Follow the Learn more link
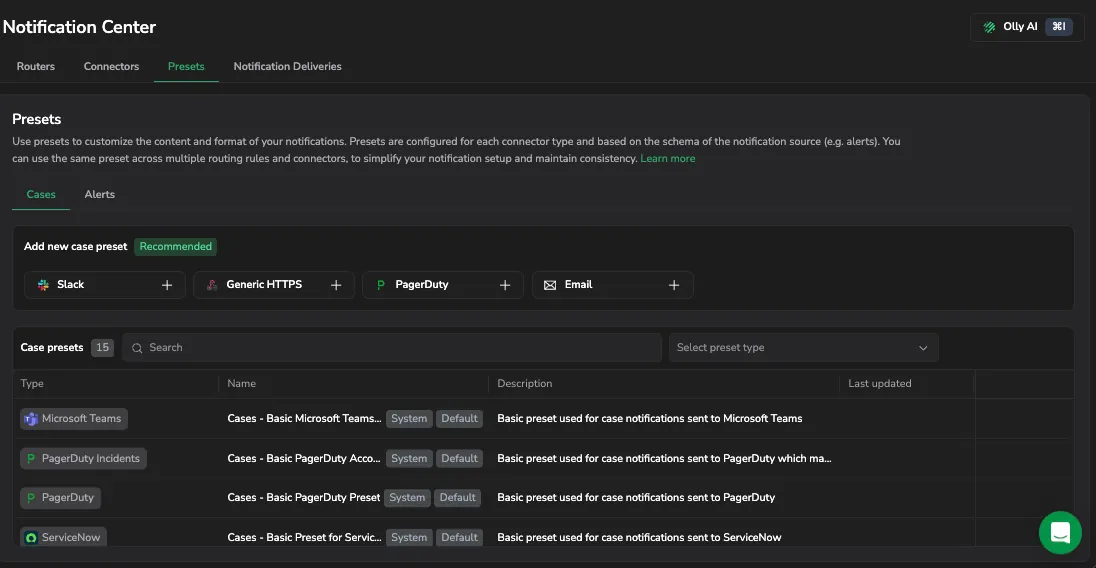1096x568 pixels. (668, 159)
